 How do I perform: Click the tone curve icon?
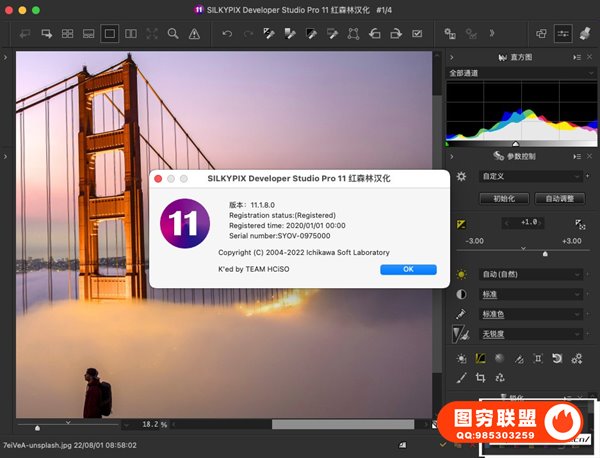[x=480, y=357]
